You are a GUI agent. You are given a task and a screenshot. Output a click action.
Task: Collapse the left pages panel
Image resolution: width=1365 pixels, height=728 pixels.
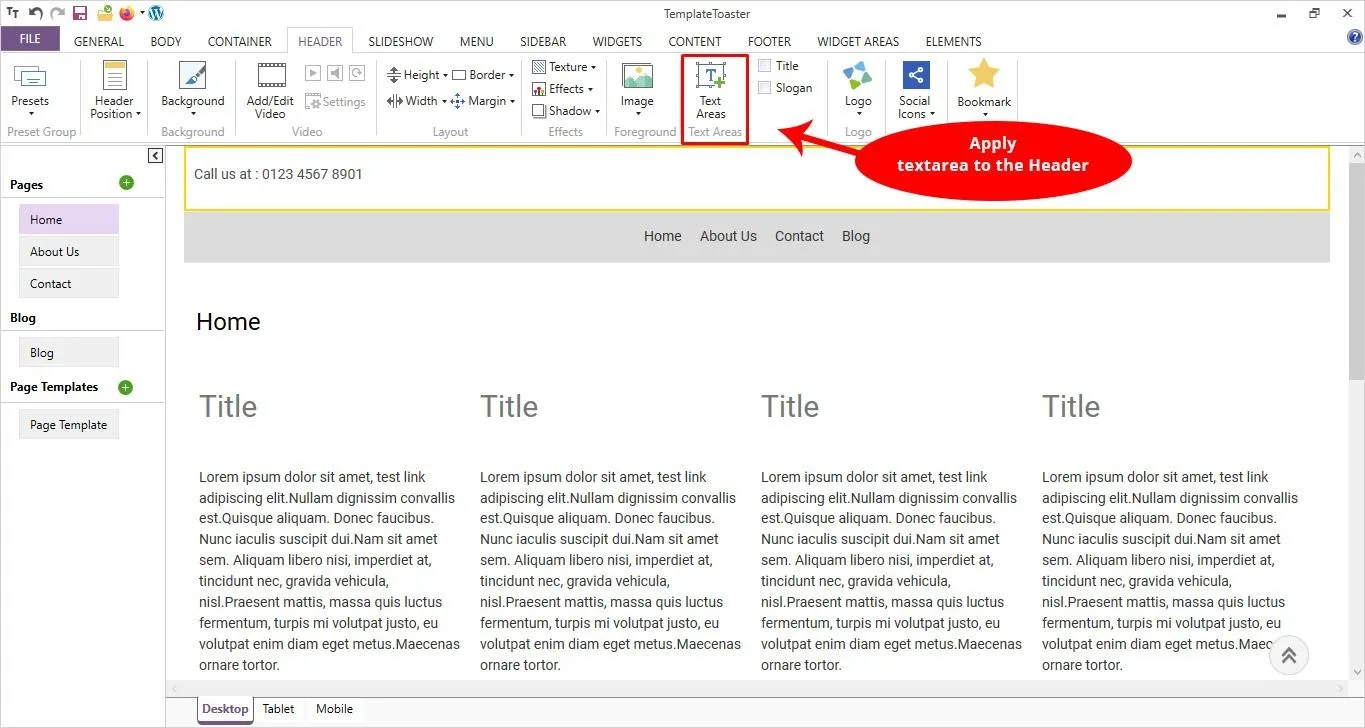pyautogui.click(x=156, y=155)
